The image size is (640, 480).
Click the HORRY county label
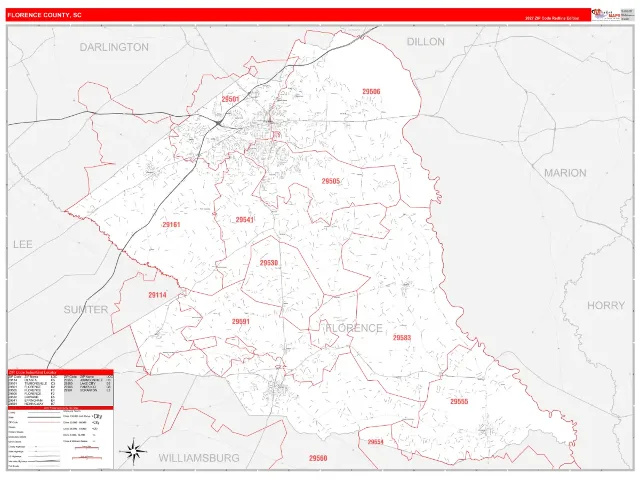coord(606,305)
